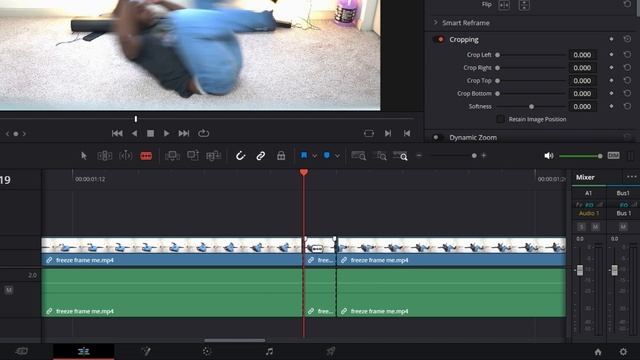Click the Stop playback button
640x360 pixels.
[x=150, y=133]
